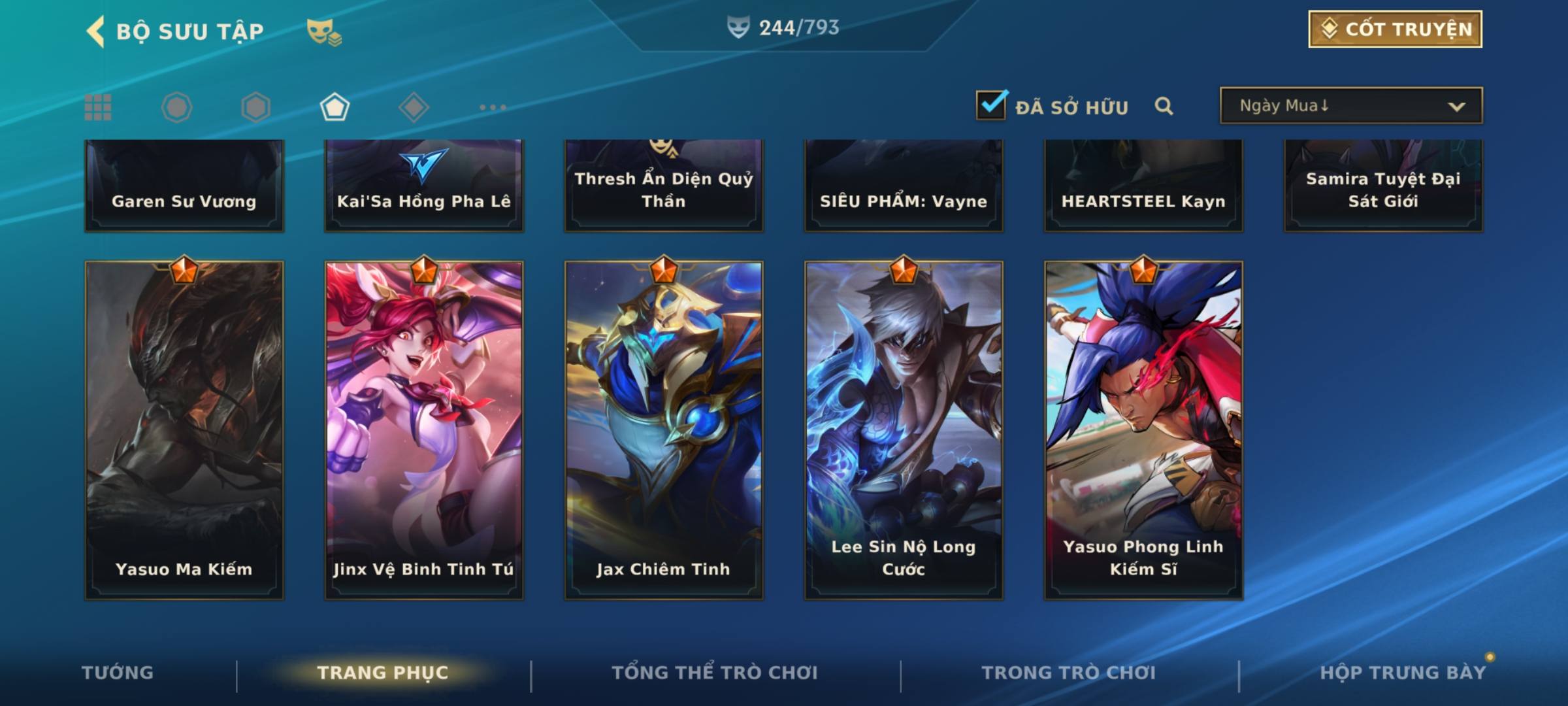The image size is (1568, 706).
Task: Select Jinx Vệ Binh Tinh Tú skin
Action: tap(424, 430)
